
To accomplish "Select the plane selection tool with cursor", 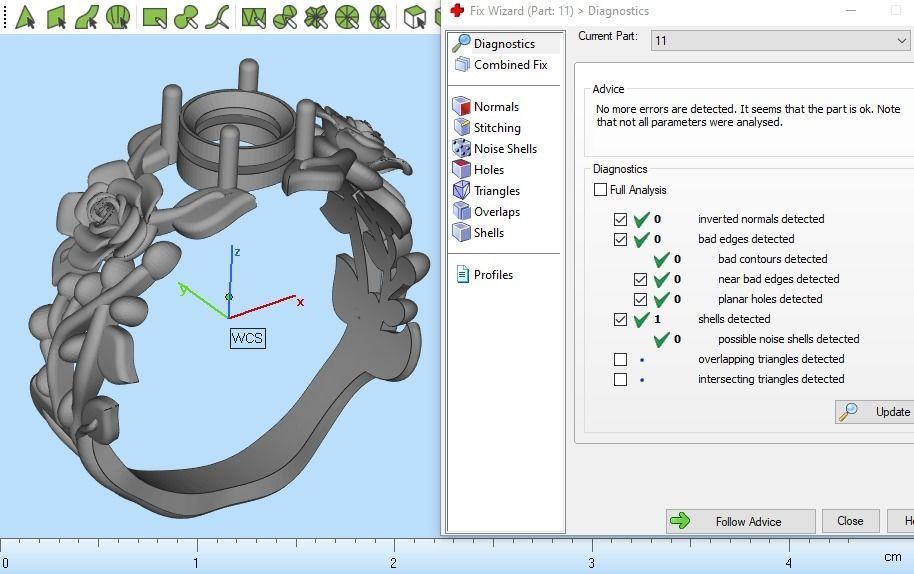I will 57,17.
